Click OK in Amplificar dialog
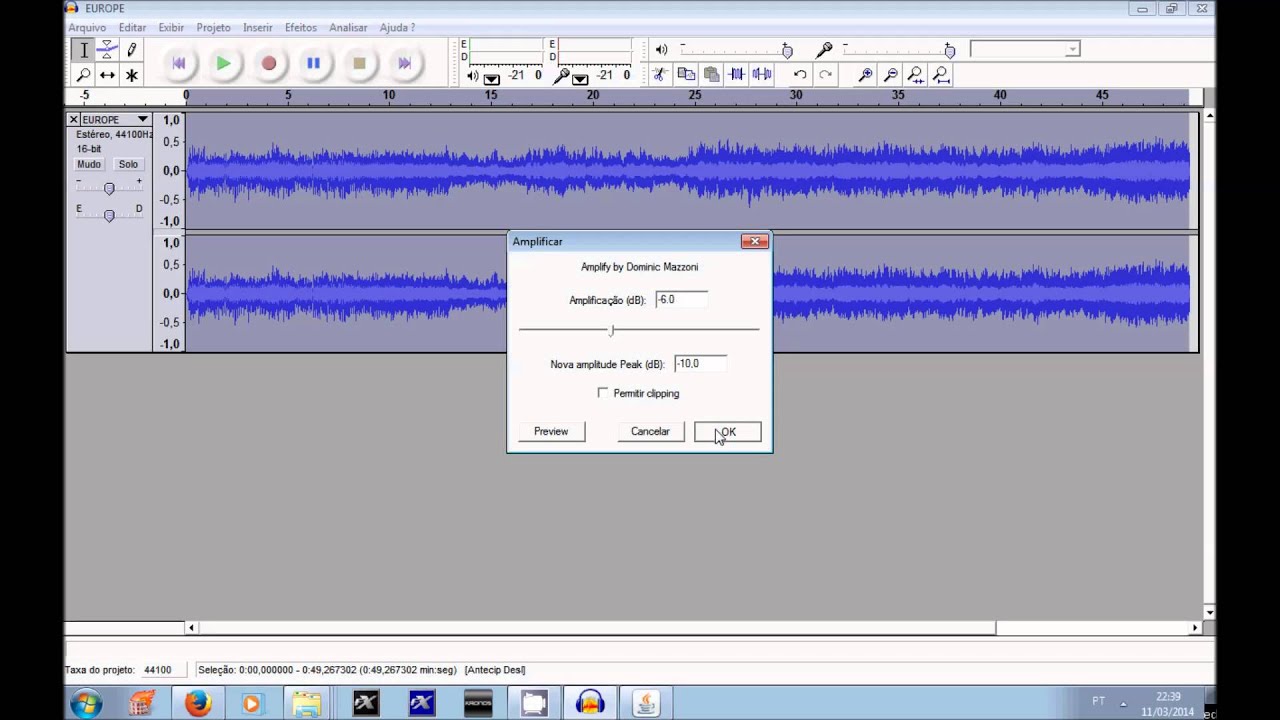 728,432
